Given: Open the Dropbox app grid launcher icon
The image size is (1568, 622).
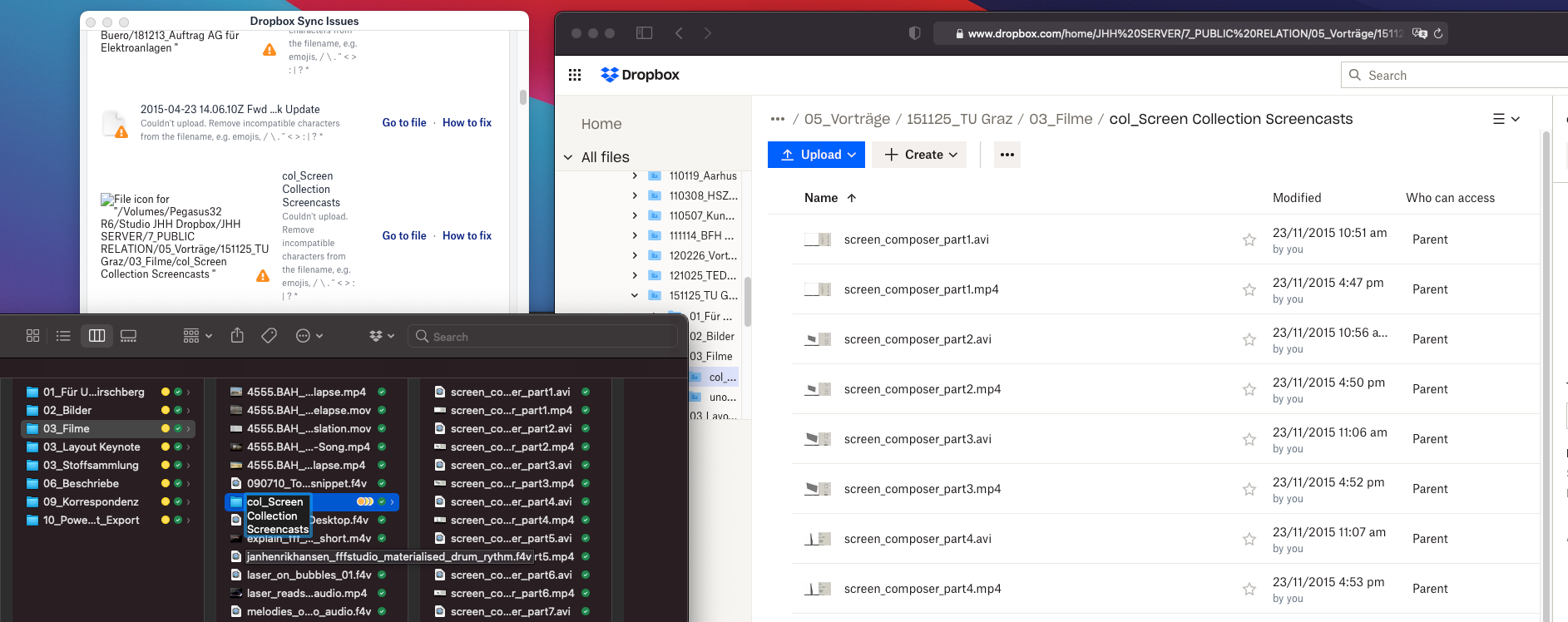Looking at the screenshot, I should point(575,75).
